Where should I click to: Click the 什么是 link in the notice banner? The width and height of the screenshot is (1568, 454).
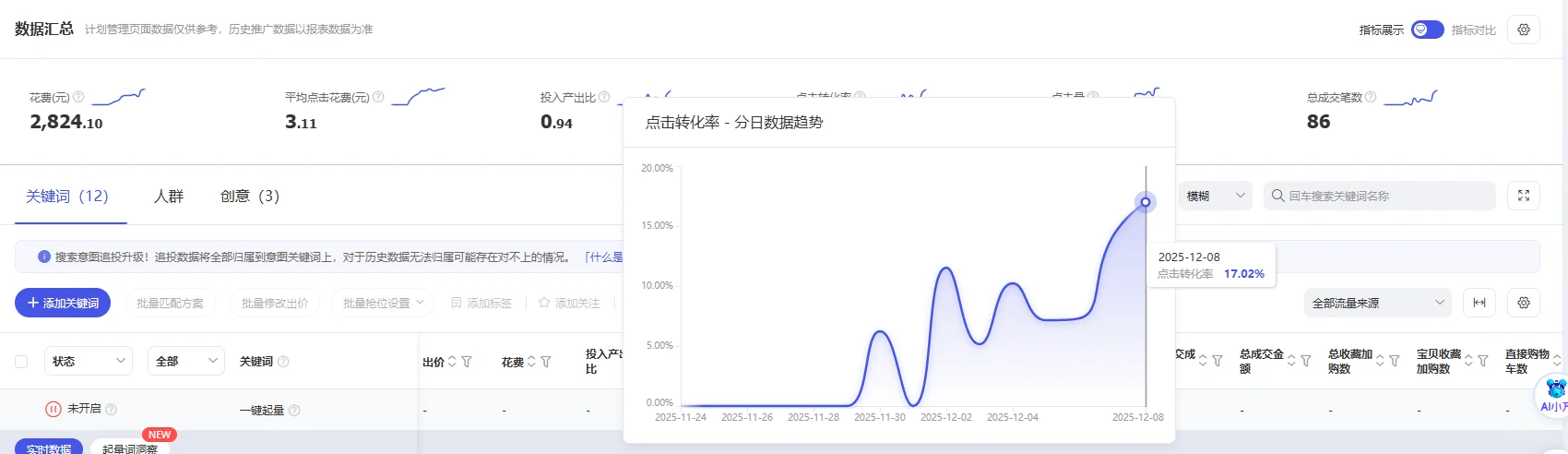604,257
